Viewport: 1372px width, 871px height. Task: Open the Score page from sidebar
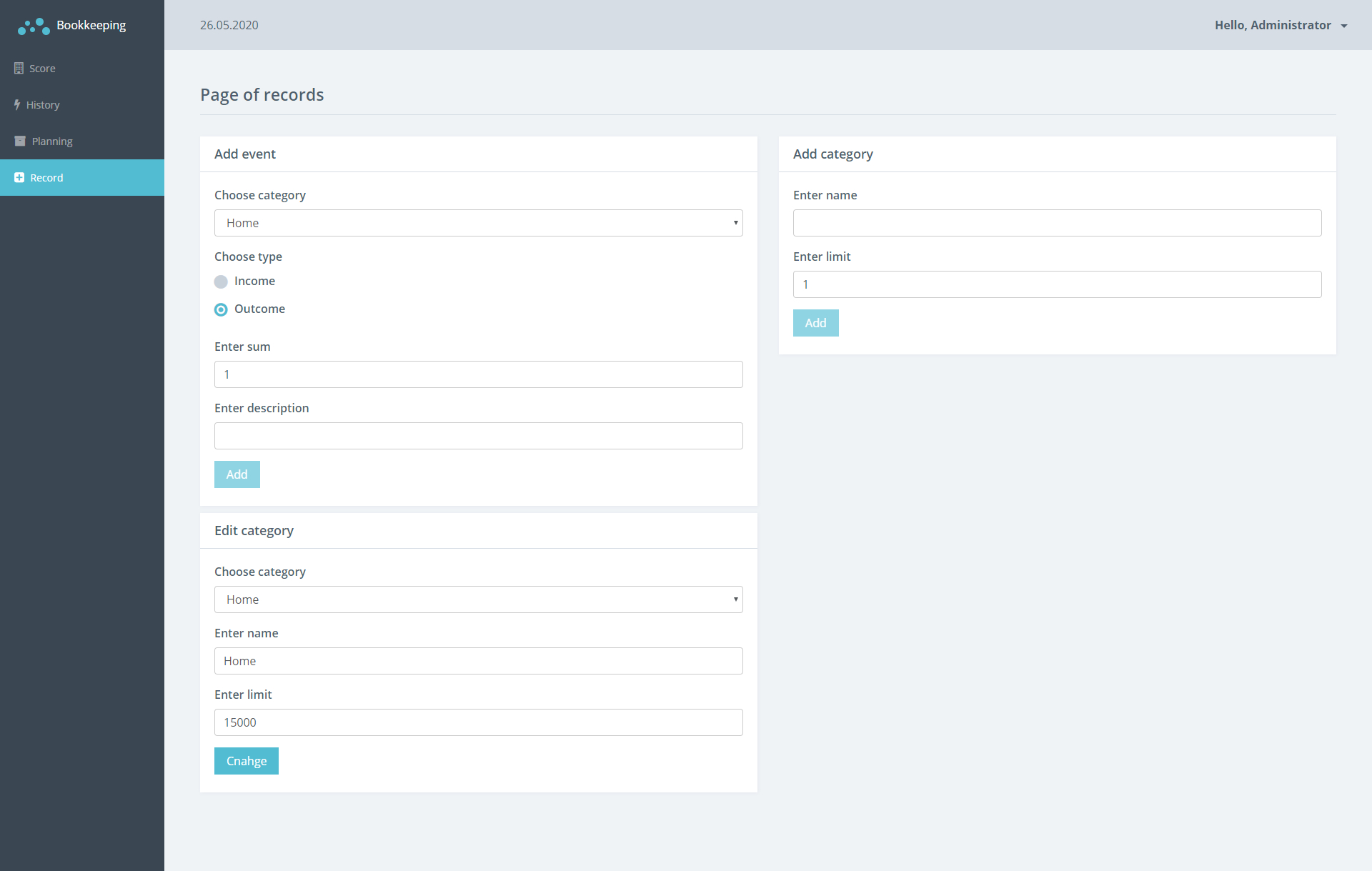pyautogui.click(x=42, y=69)
